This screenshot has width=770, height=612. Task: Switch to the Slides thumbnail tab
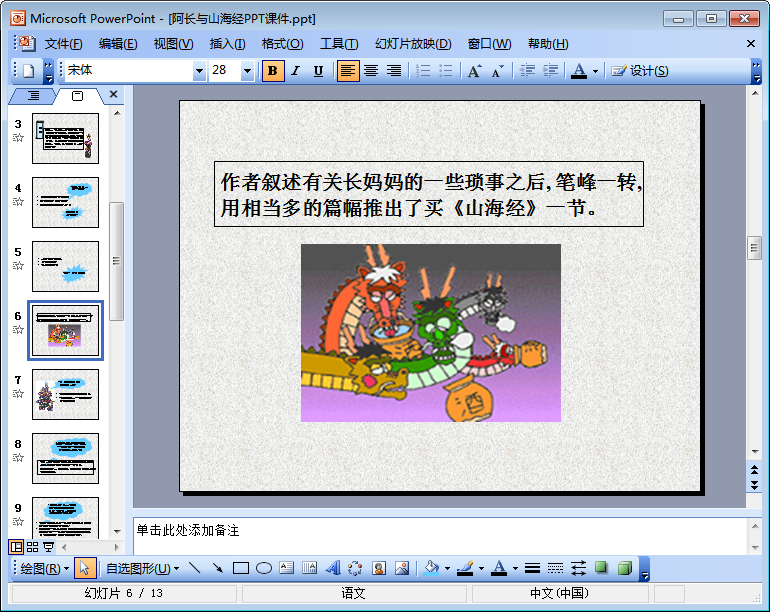point(78,96)
